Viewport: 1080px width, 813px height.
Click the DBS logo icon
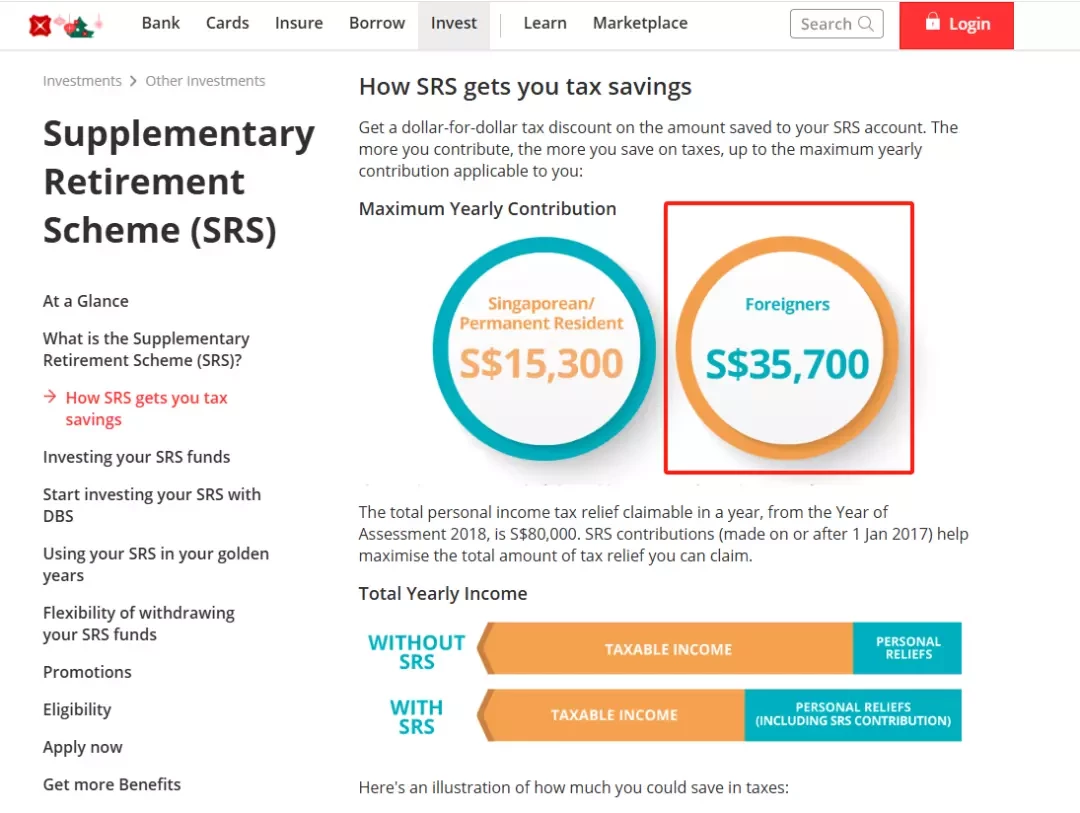(x=41, y=25)
